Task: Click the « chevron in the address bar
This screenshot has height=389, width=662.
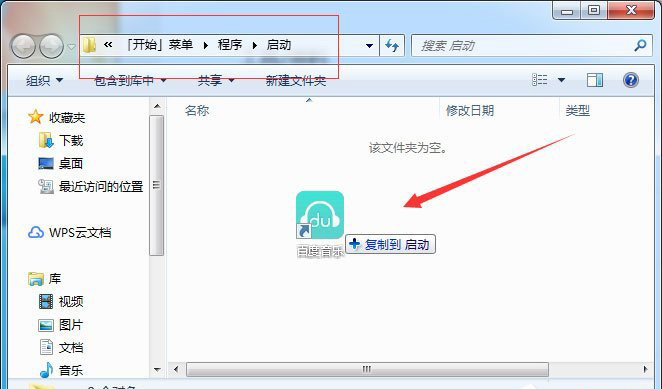Action: point(108,44)
